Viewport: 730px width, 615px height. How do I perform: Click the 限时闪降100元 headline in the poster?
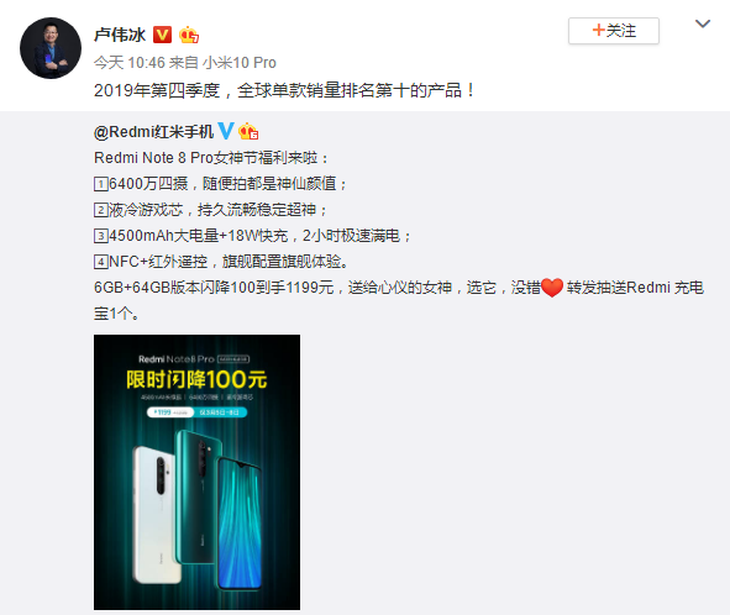tap(196, 379)
